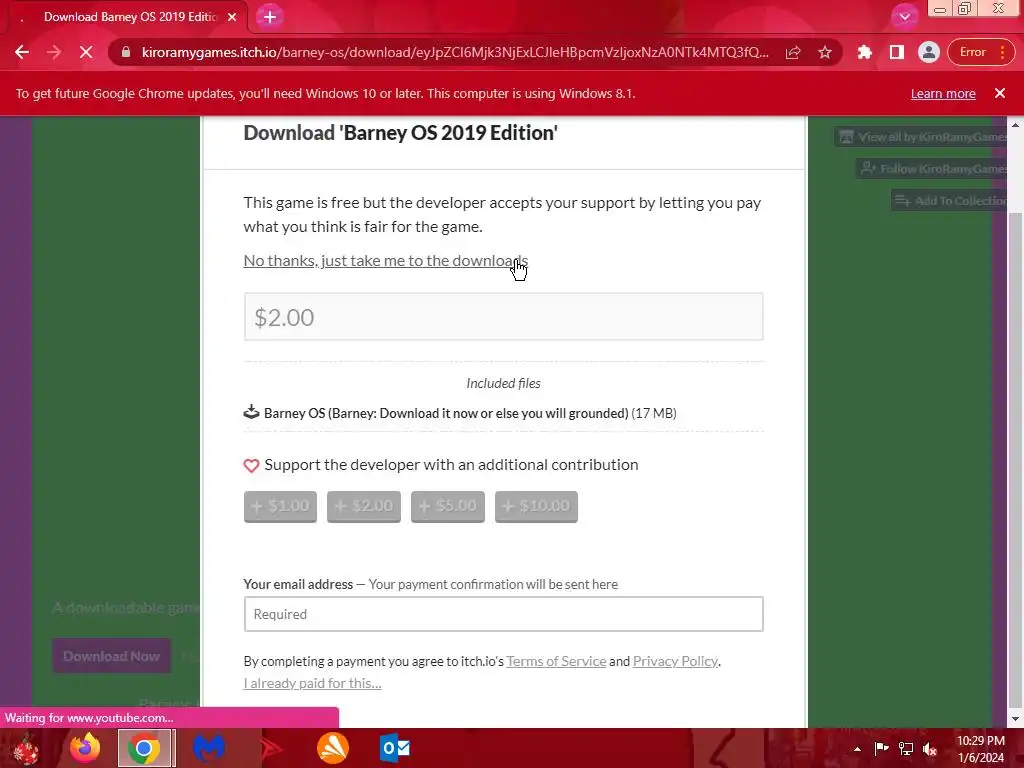Open the taskbar clock 10:29 PM
This screenshot has height=768, width=1024.
coord(981,749)
